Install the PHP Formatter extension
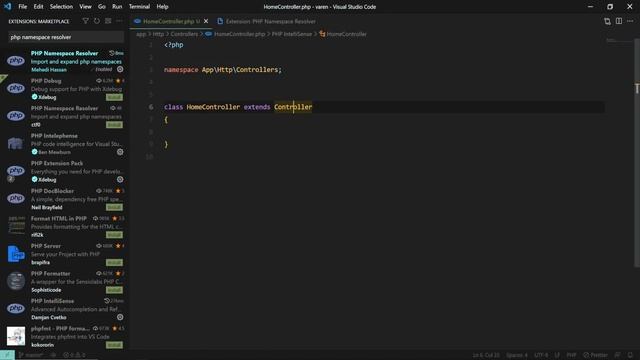The height and width of the screenshot is (360, 640). [x=114, y=290]
